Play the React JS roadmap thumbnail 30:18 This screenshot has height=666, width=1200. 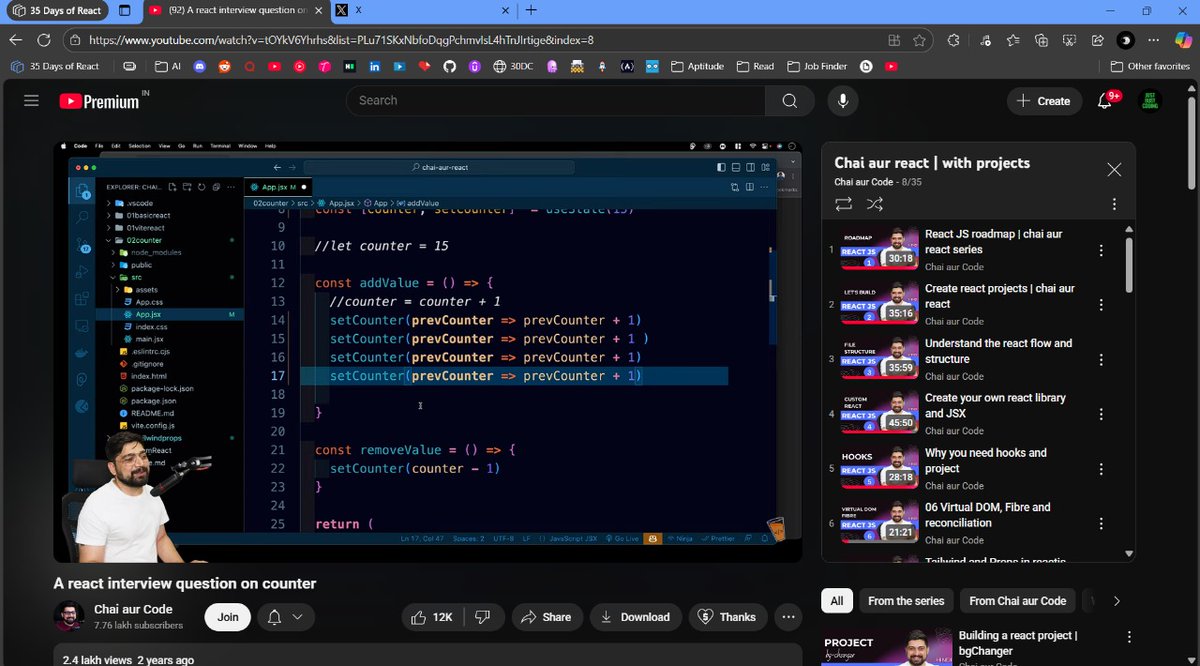[x=879, y=250]
